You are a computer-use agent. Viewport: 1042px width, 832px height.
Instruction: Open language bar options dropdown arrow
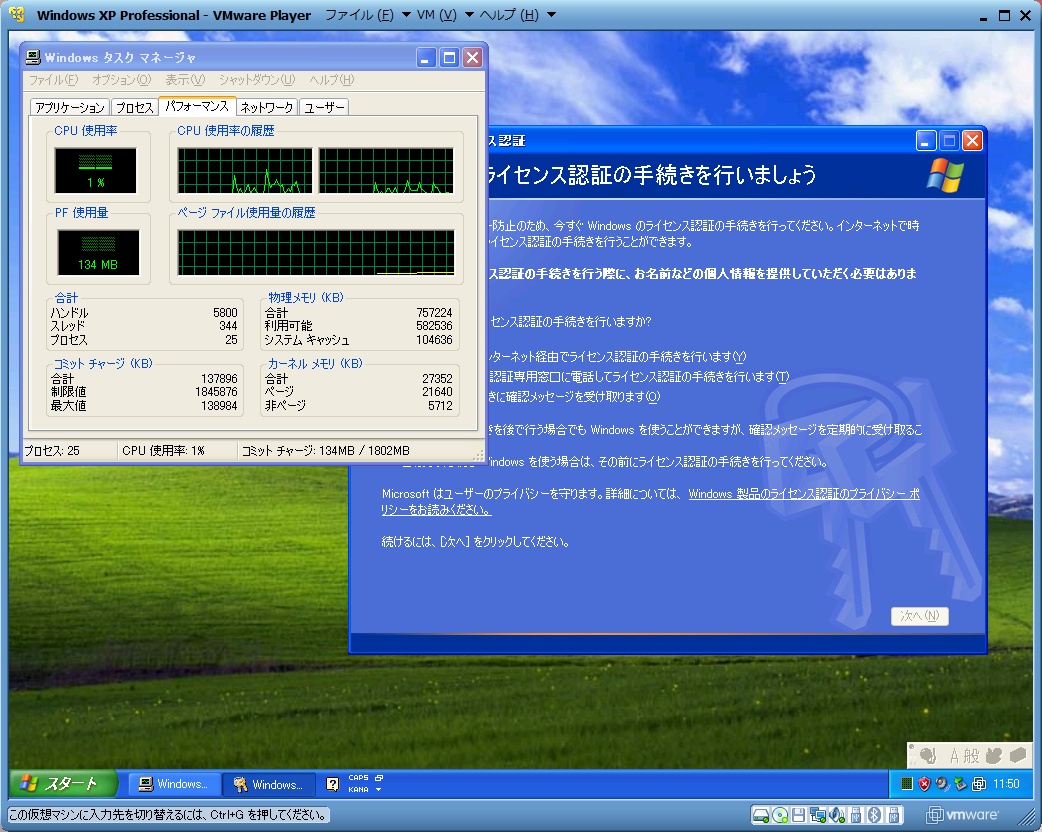point(378,789)
